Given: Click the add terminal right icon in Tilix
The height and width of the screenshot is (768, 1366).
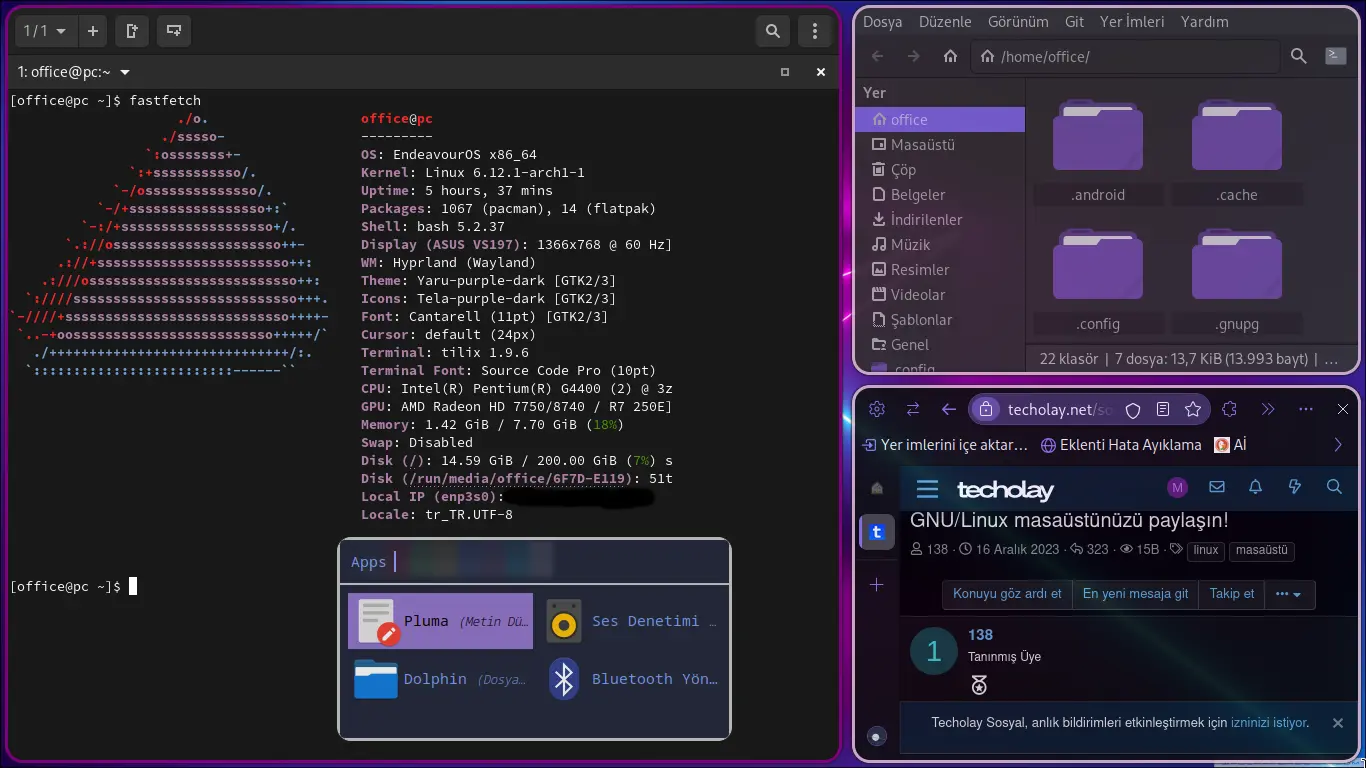Looking at the screenshot, I should tap(131, 31).
